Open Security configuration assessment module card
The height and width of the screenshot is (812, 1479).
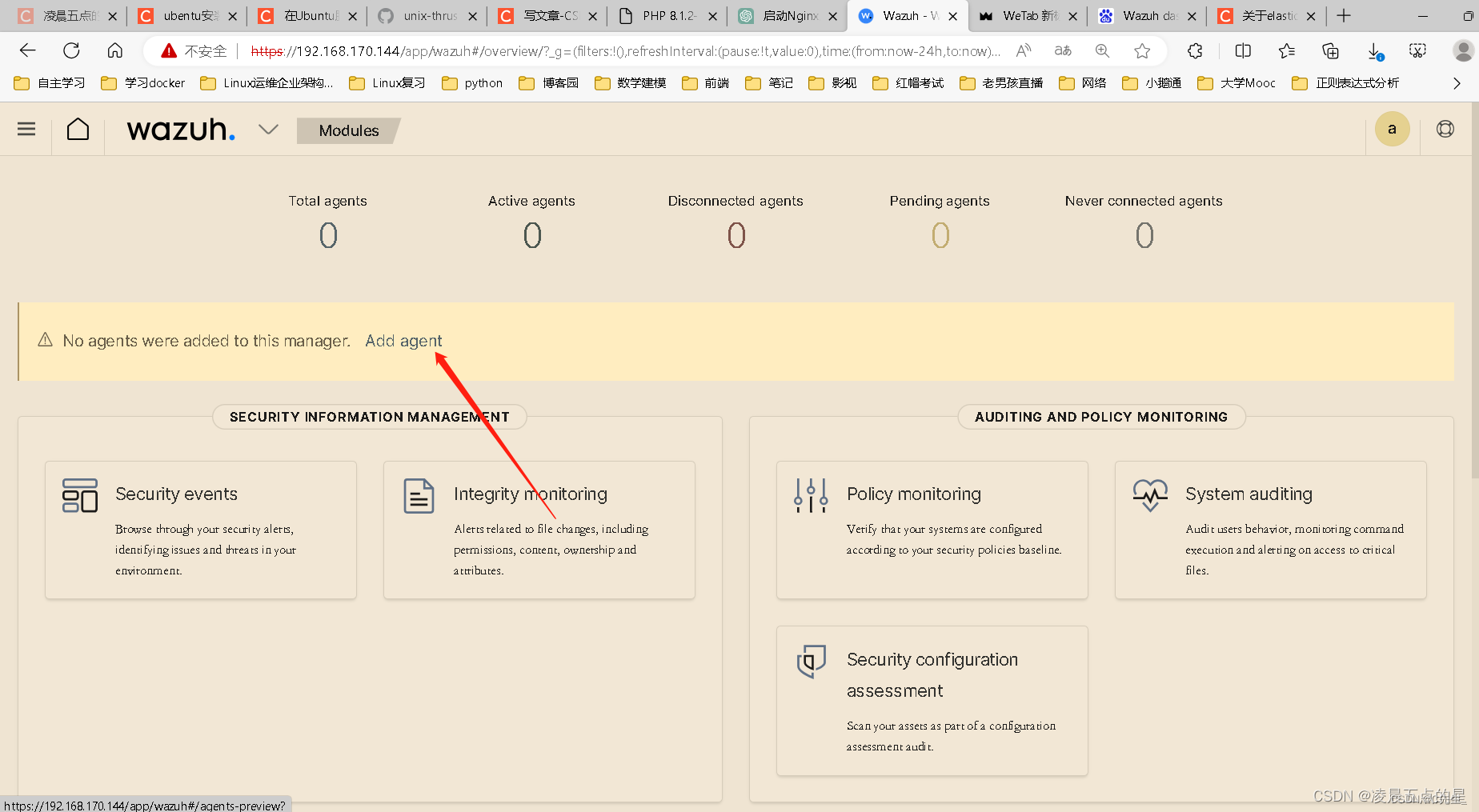pos(932,701)
